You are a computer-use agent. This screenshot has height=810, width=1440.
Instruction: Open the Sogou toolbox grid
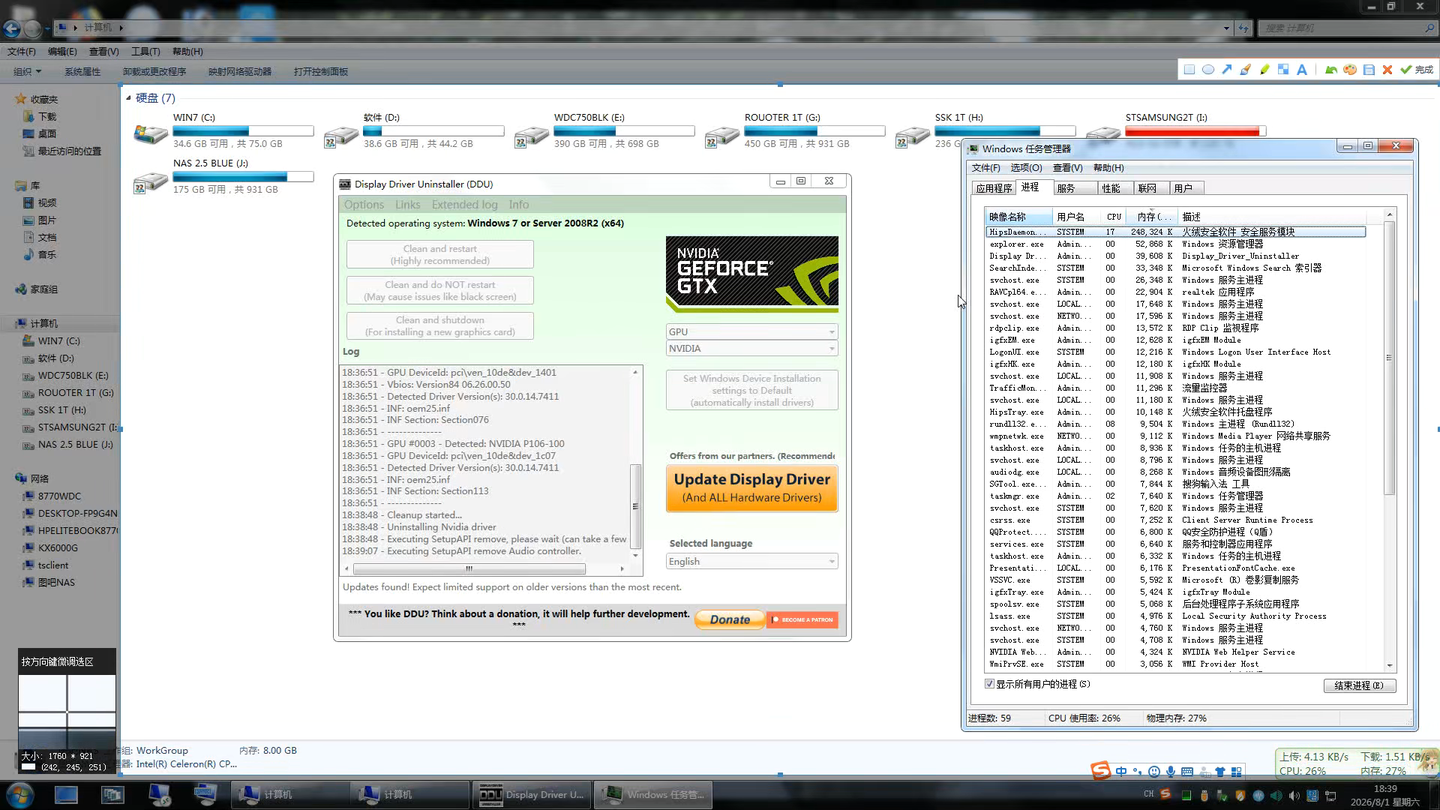[1237, 772]
